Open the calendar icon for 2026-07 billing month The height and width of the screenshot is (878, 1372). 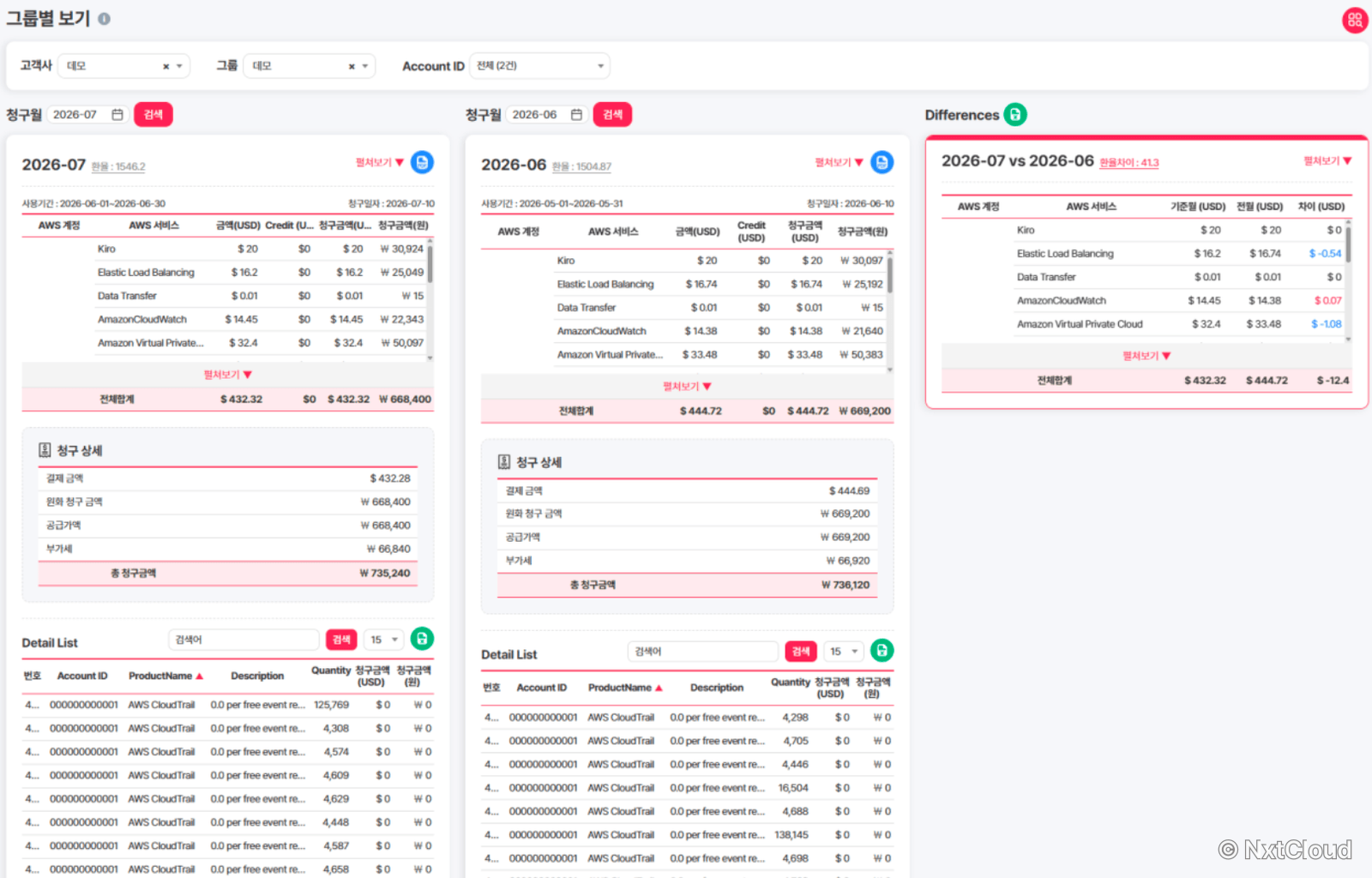coord(117,114)
